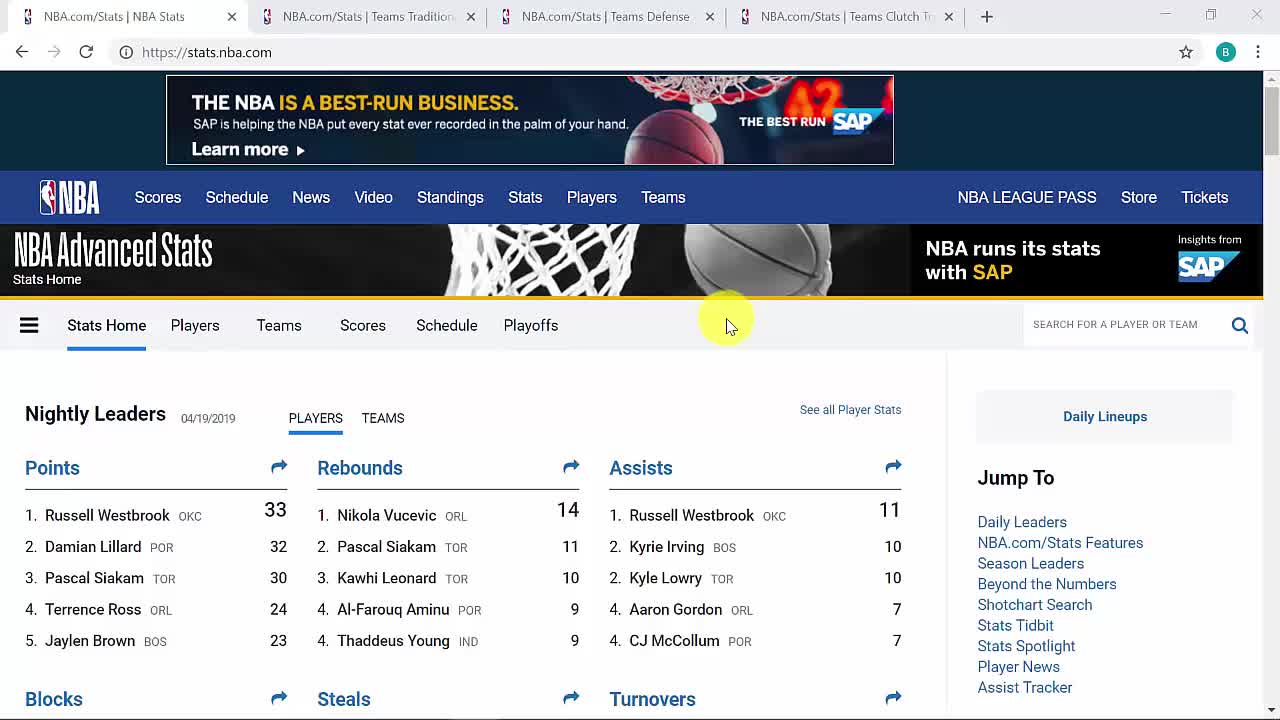The image size is (1280, 720).
Task: Switch to Teams Defense browser tab
Action: pyautogui.click(x=605, y=16)
